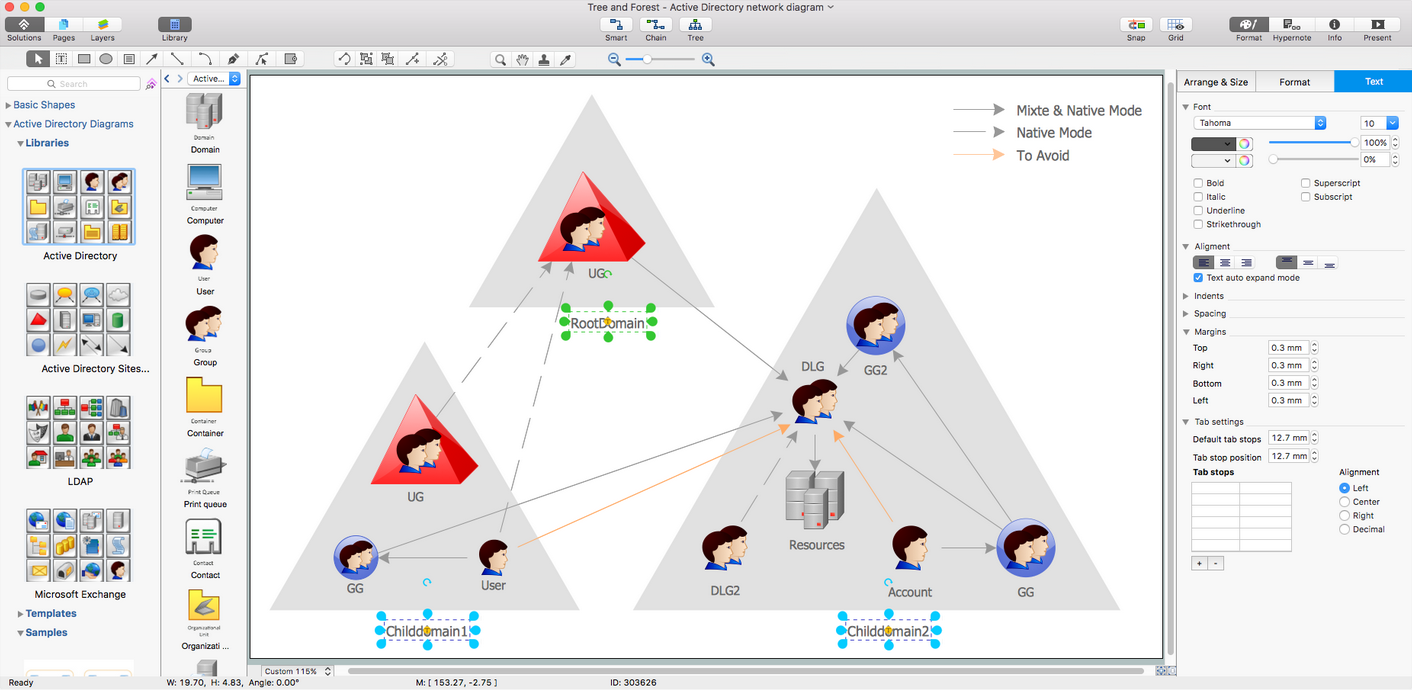The width and height of the screenshot is (1412, 690).
Task: Select the Center tab alignment radio
Action: pyautogui.click(x=1344, y=502)
